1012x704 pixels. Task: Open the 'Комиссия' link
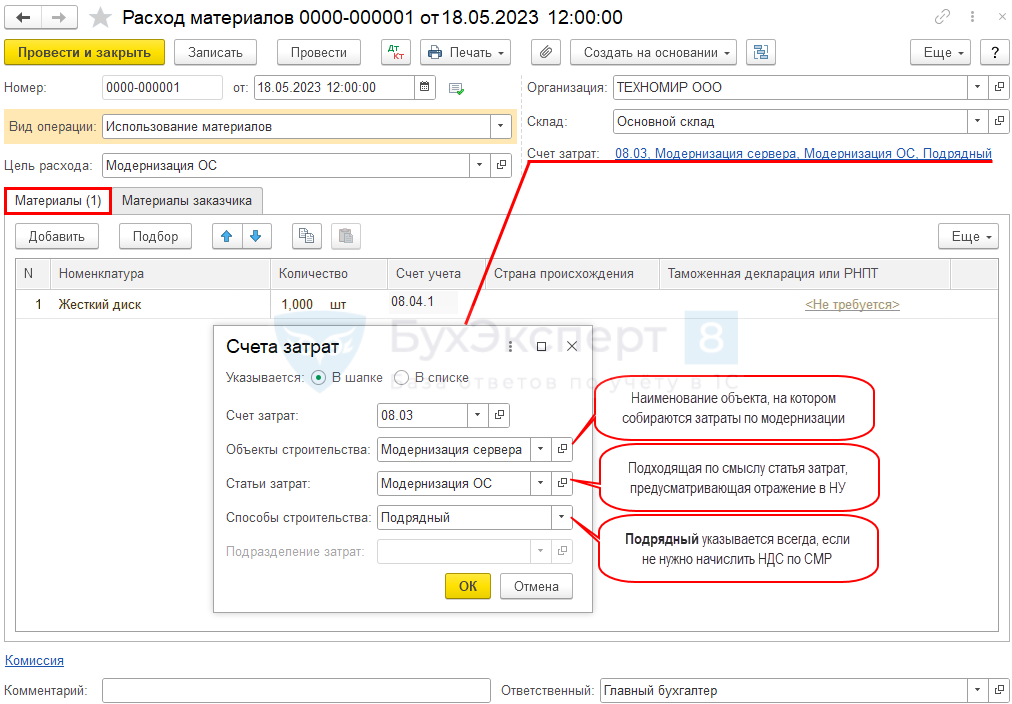(x=34, y=660)
